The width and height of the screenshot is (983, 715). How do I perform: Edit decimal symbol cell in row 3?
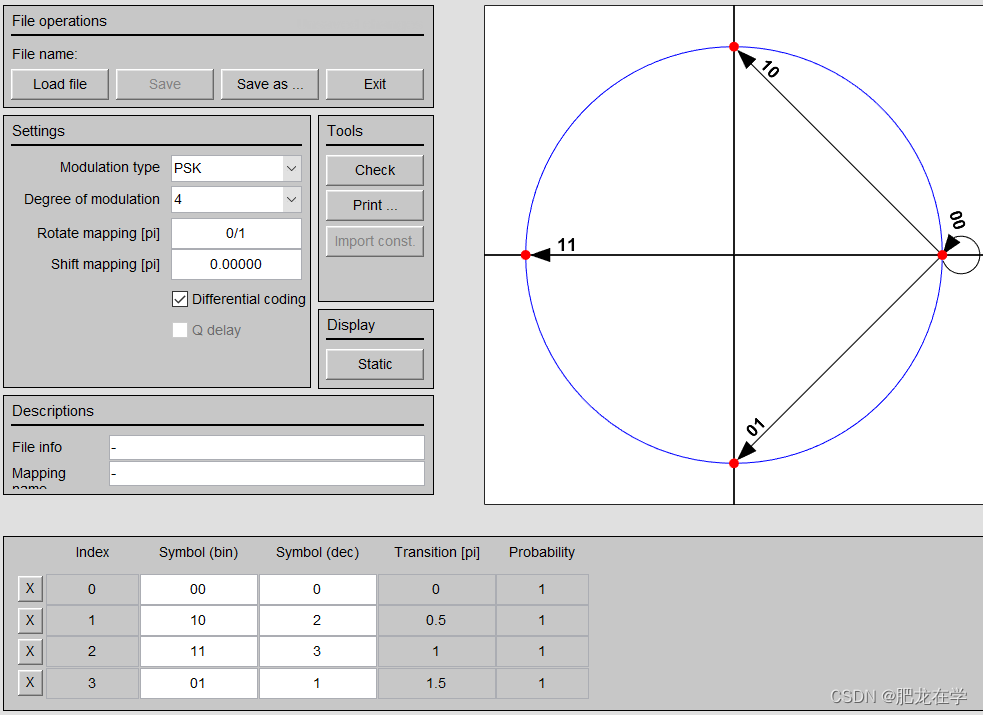point(318,683)
